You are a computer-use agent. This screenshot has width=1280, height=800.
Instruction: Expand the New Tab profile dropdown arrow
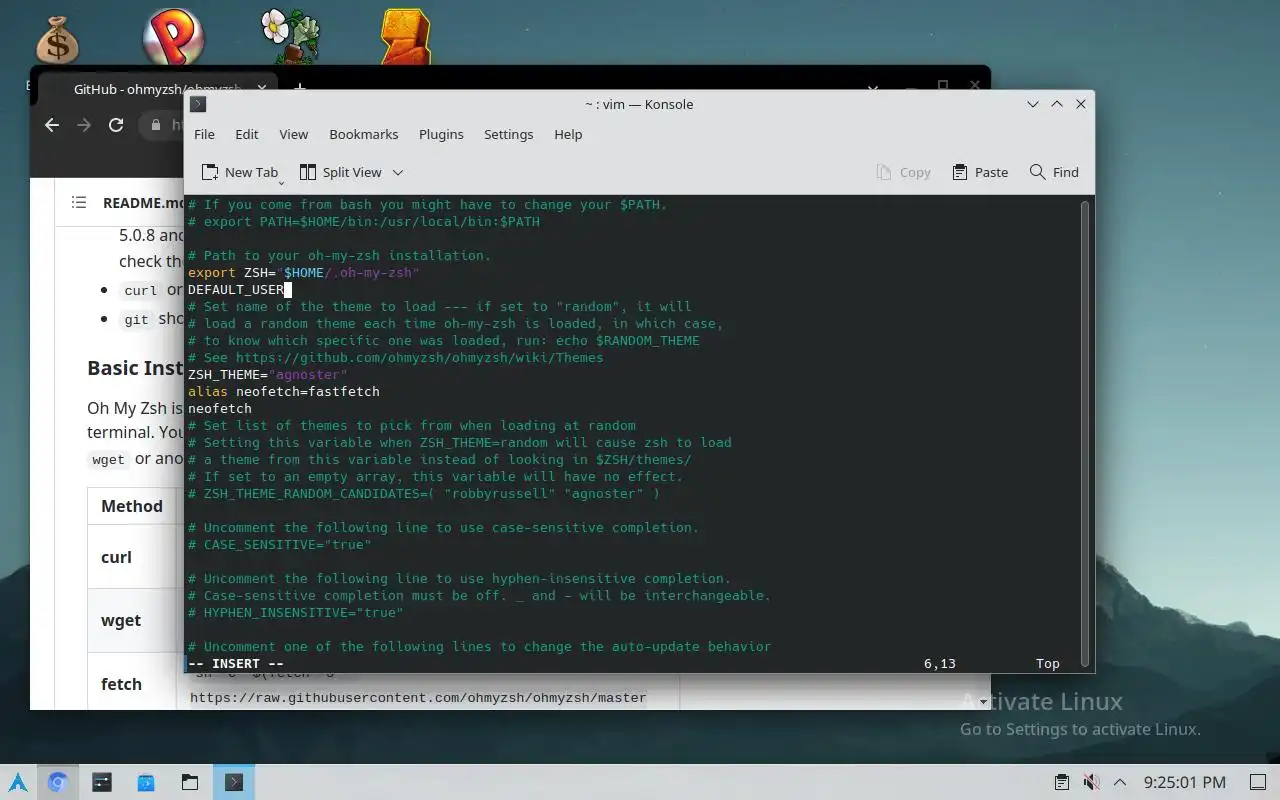tap(281, 182)
